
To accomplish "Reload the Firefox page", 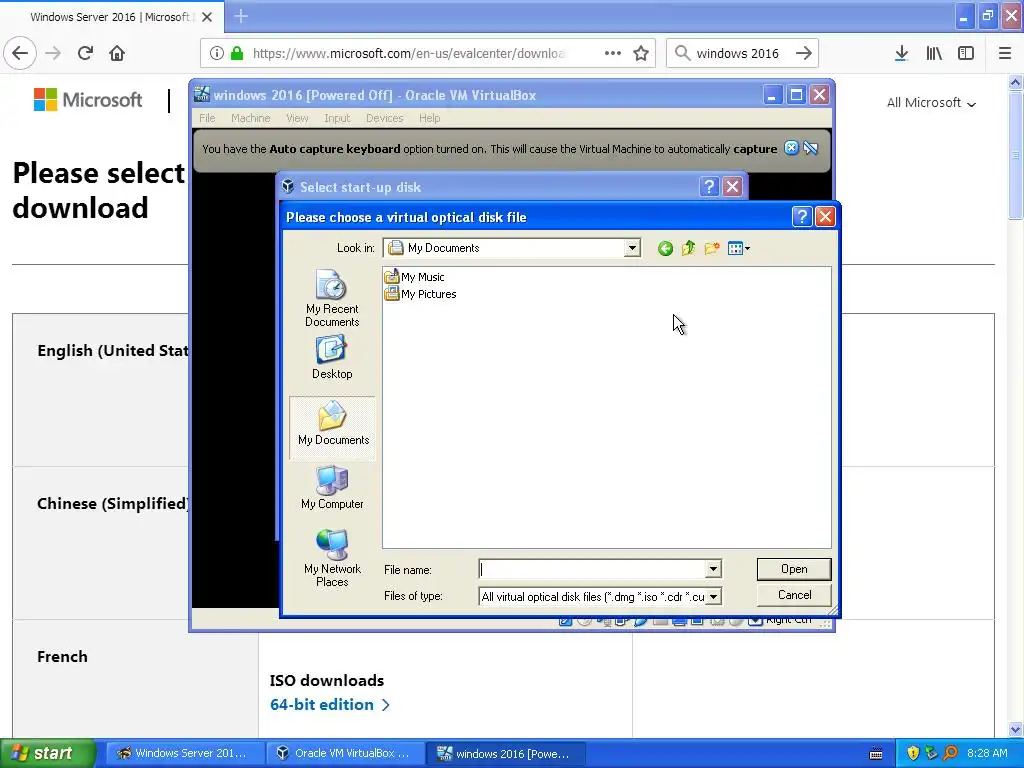I will coord(85,53).
